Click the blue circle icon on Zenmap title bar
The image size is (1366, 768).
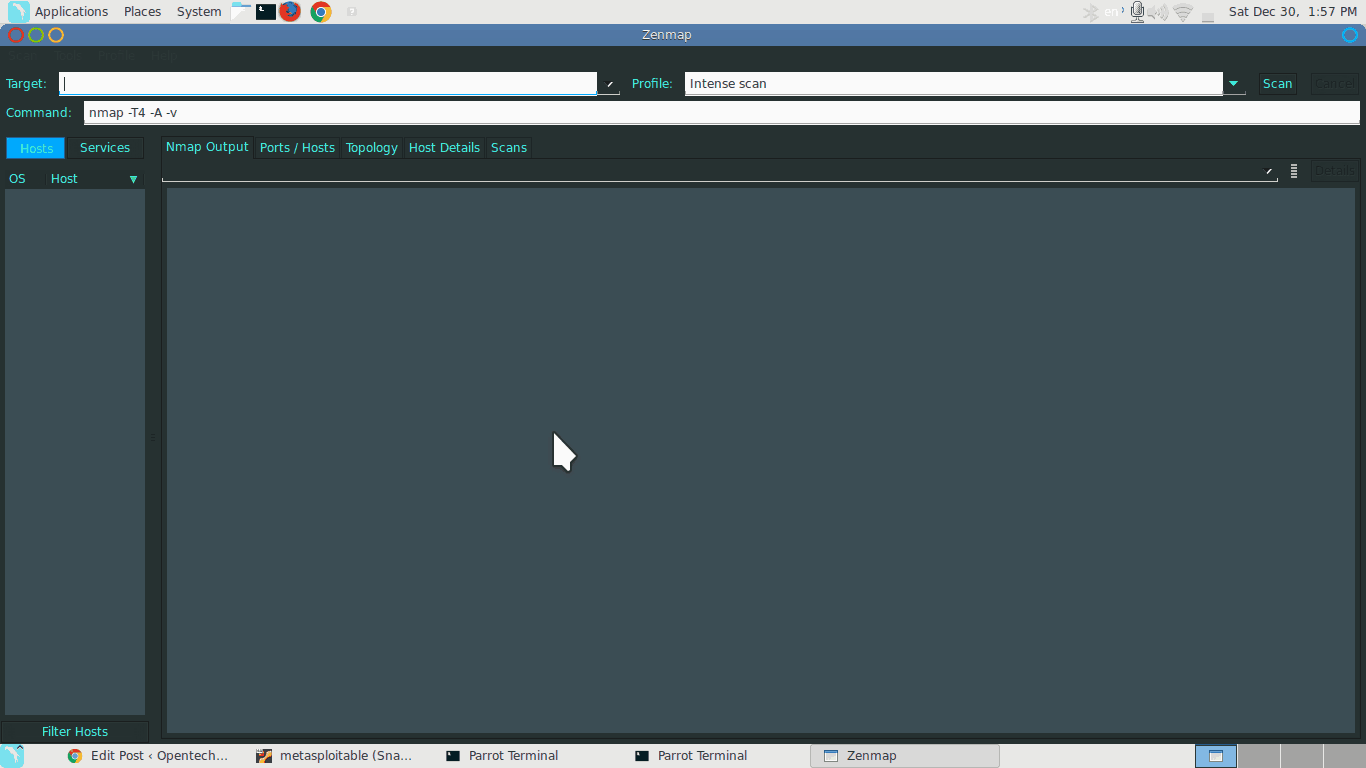coord(1350,35)
